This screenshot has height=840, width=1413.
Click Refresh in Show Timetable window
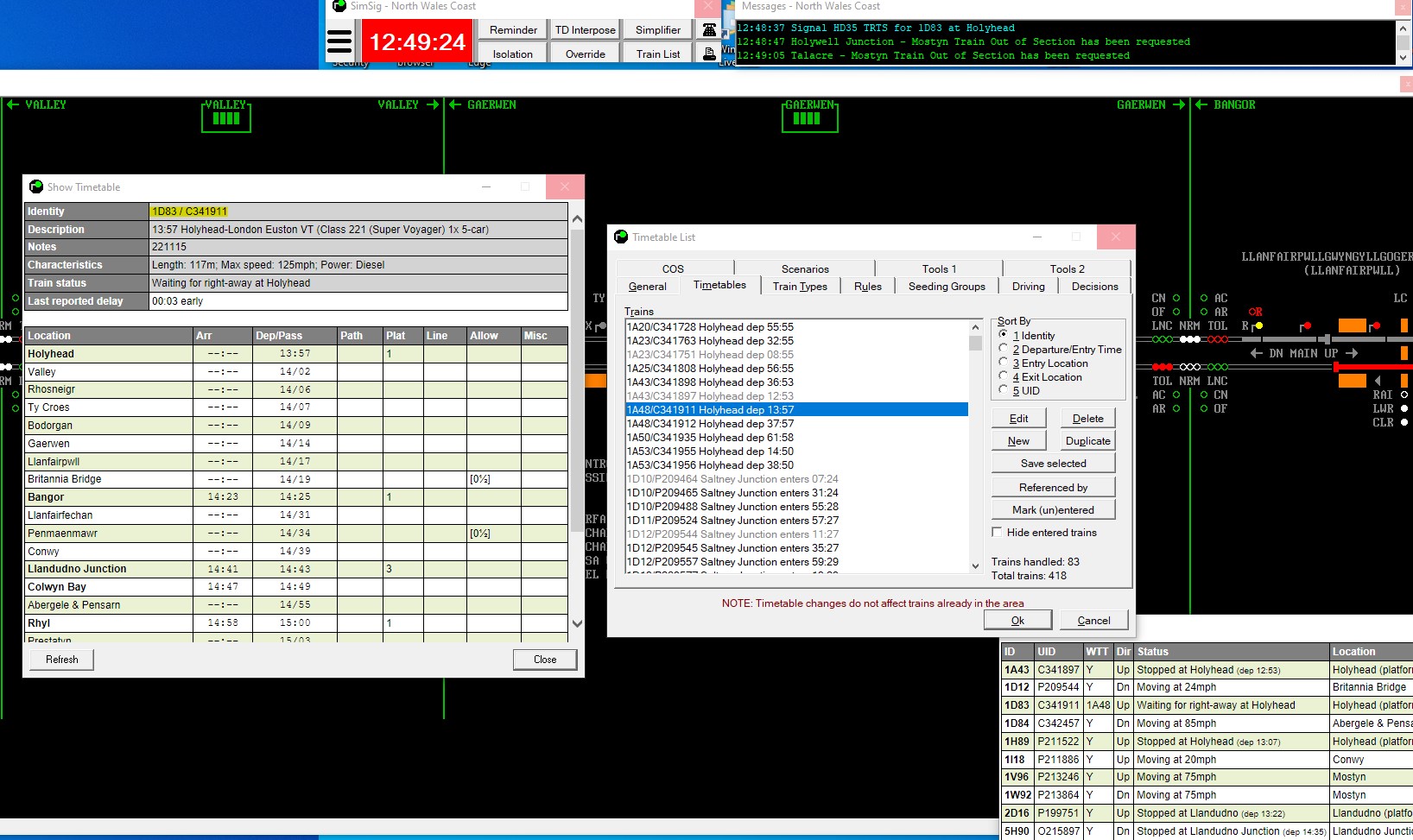[x=61, y=659]
